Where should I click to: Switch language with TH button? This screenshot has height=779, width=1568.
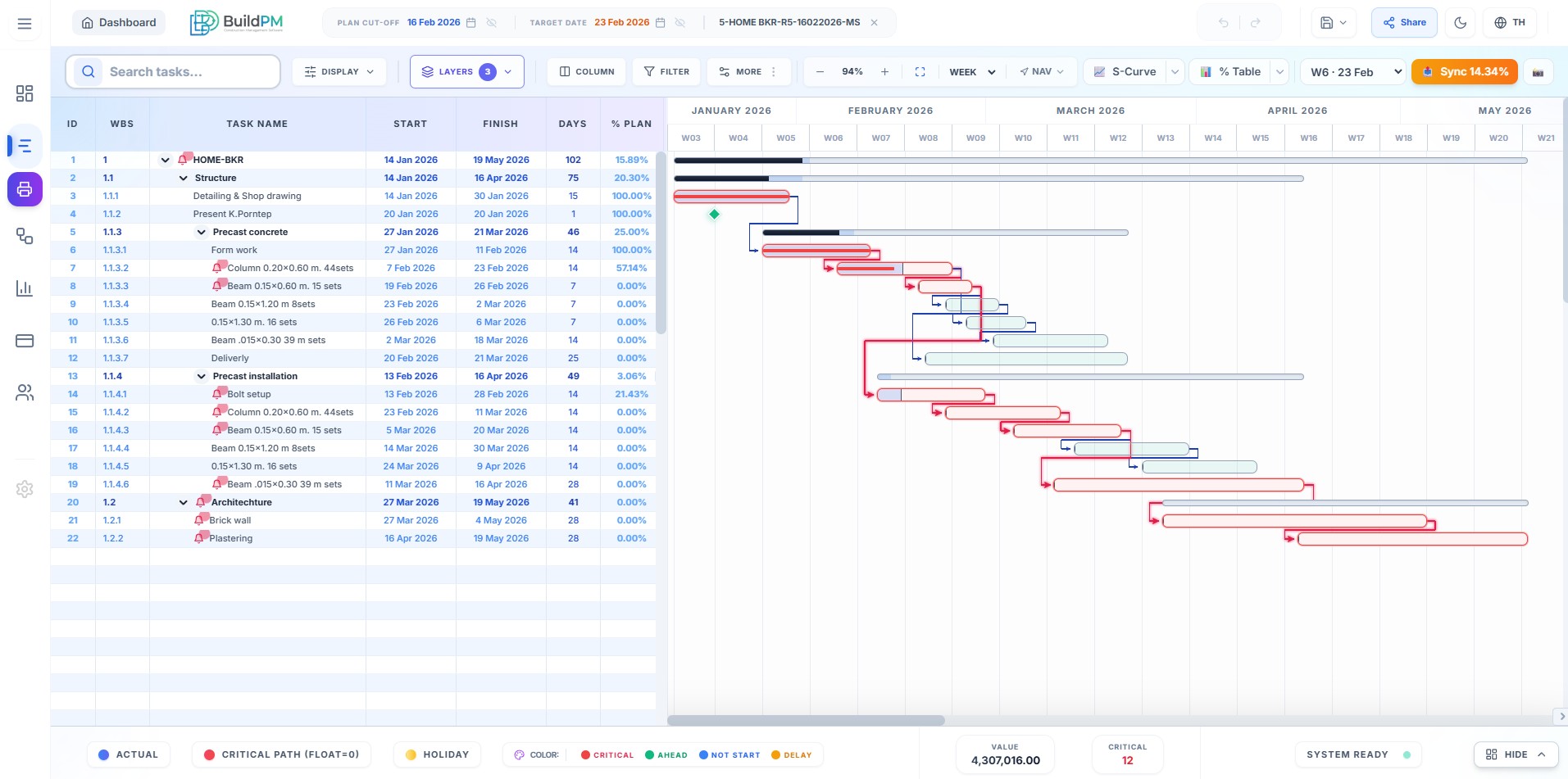coord(1511,23)
